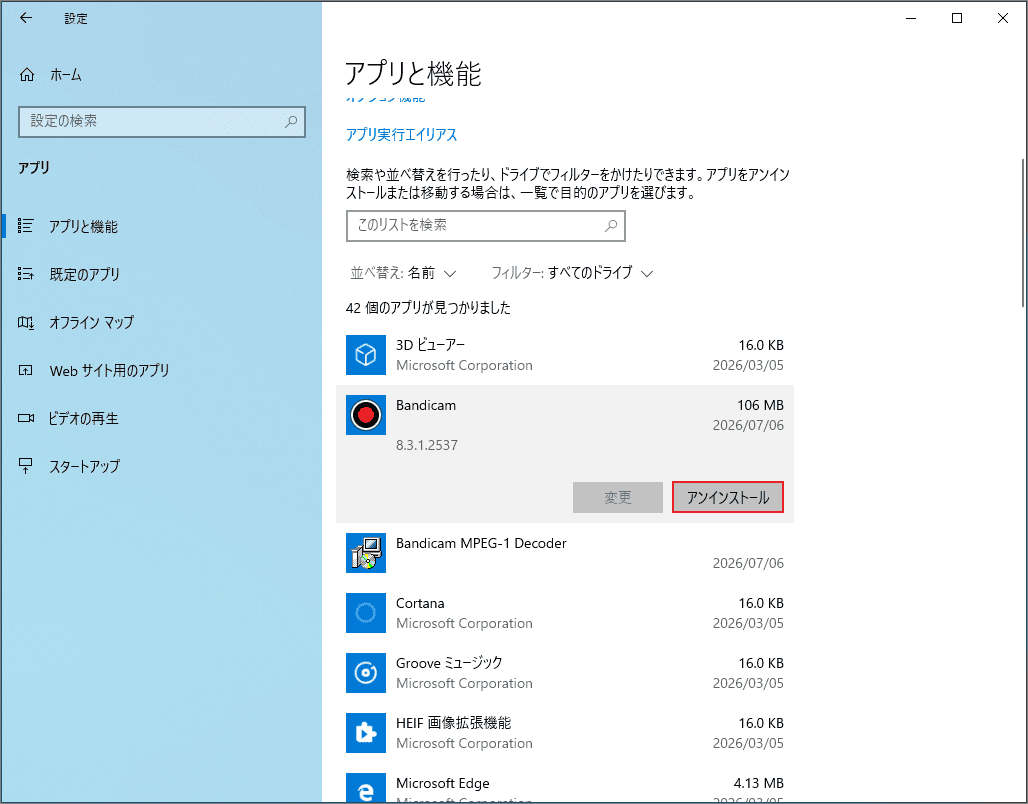Screen dimensions: 1028x804
Task: Click the Cortana circle icon
Action: pos(366,613)
